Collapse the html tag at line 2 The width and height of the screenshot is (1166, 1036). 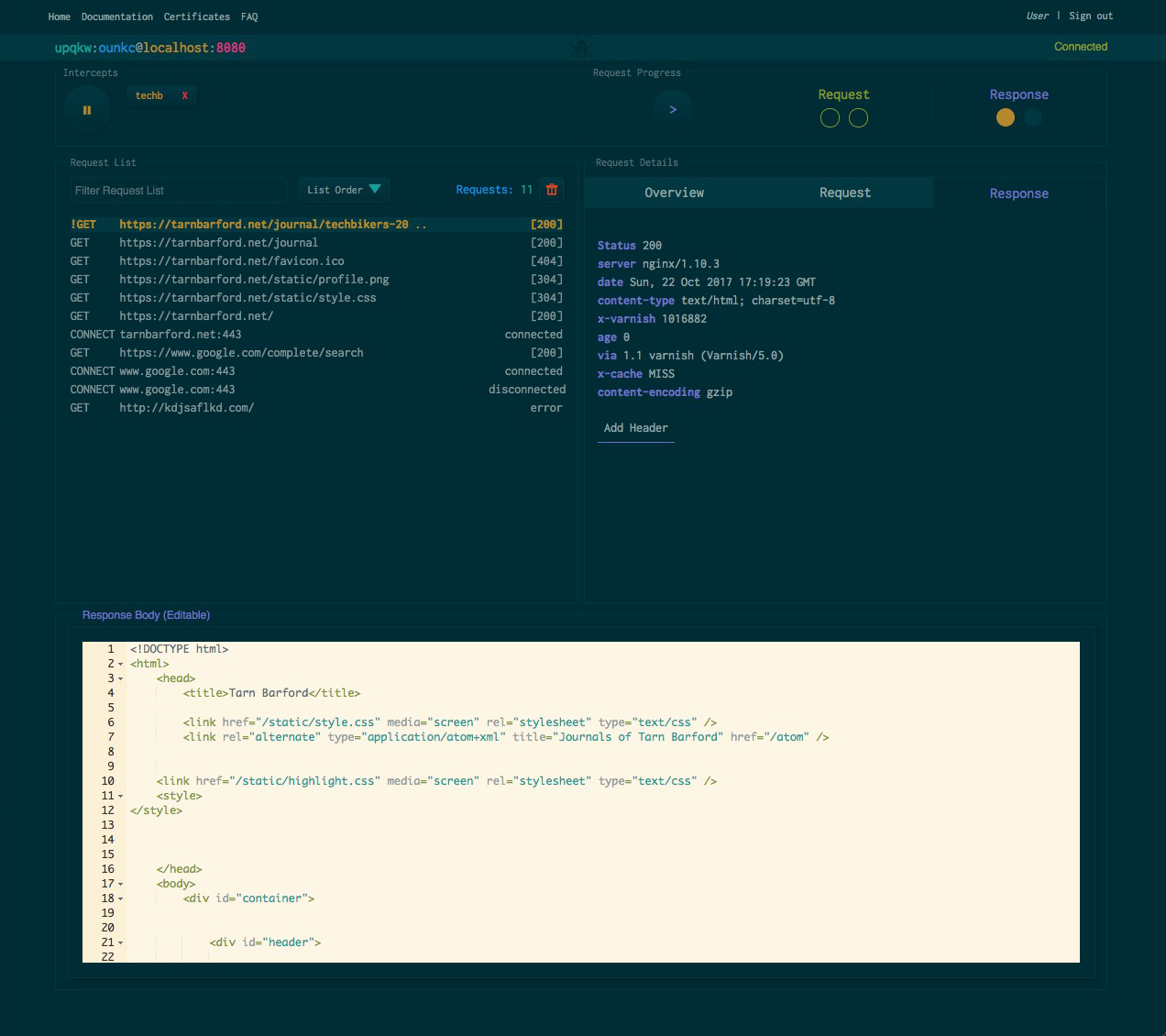click(x=120, y=664)
